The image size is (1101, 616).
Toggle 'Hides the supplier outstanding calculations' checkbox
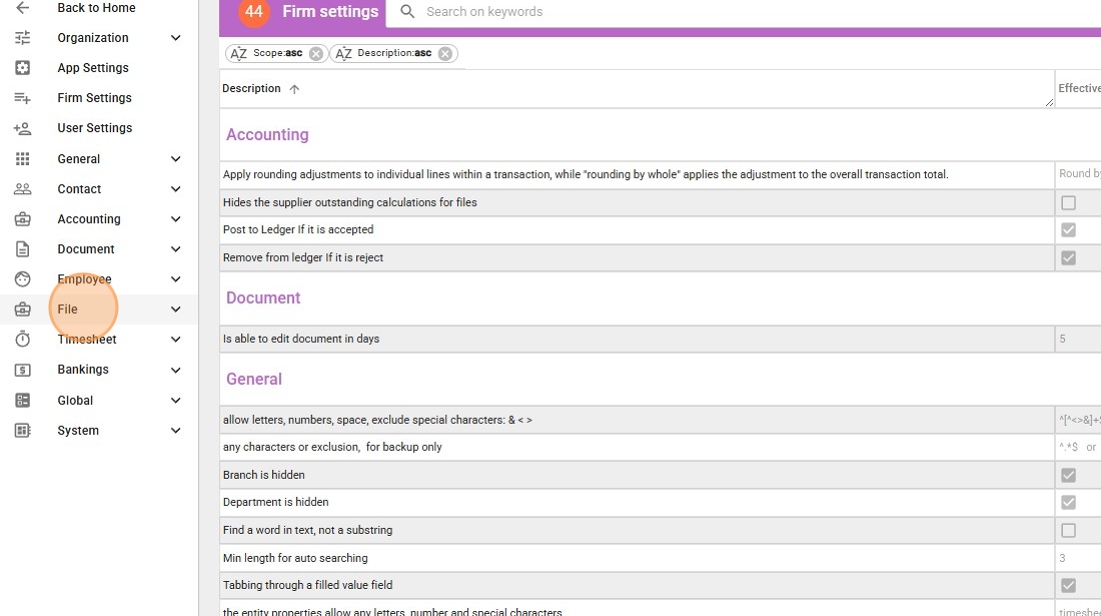tap(1068, 203)
